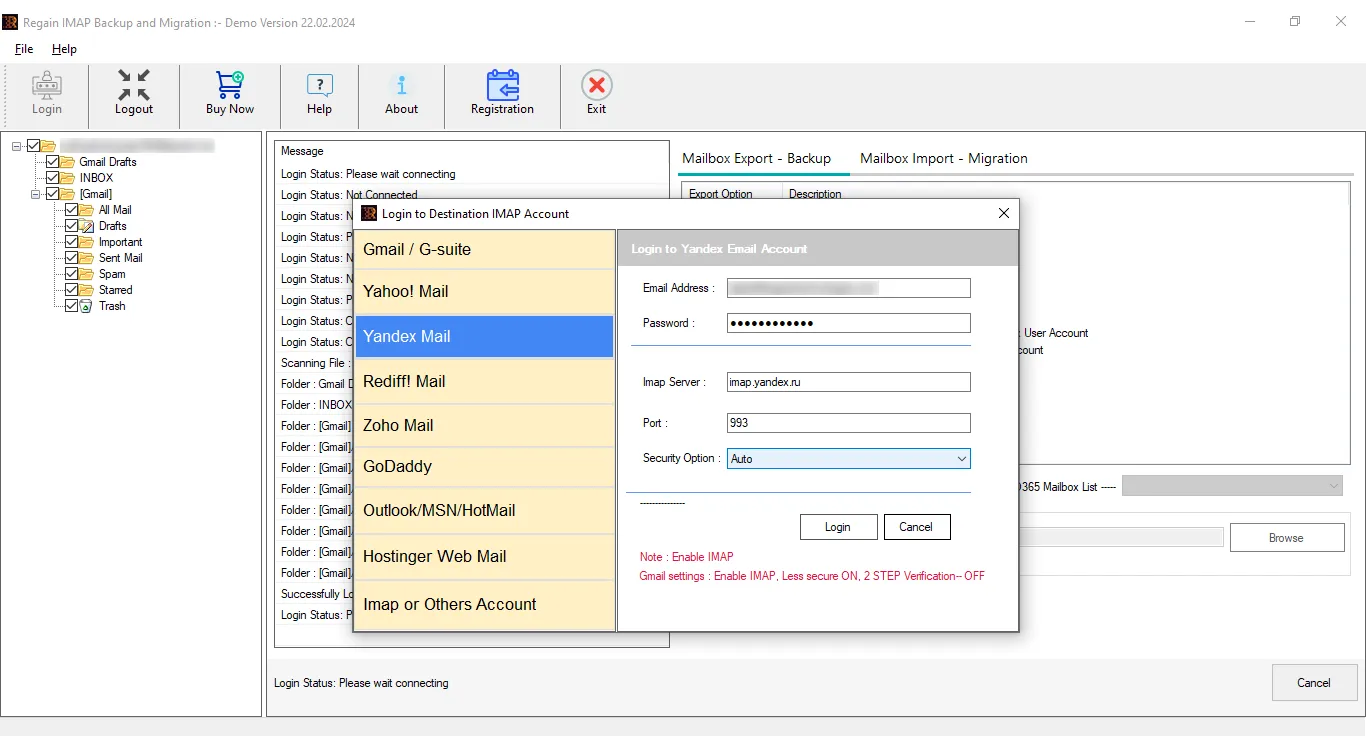Toggle the Spam checkbox
This screenshot has height=736, width=1366.
point(71,274)
